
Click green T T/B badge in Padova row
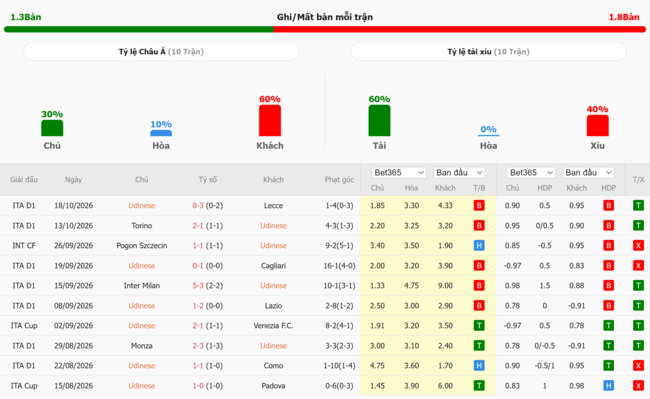479,386
